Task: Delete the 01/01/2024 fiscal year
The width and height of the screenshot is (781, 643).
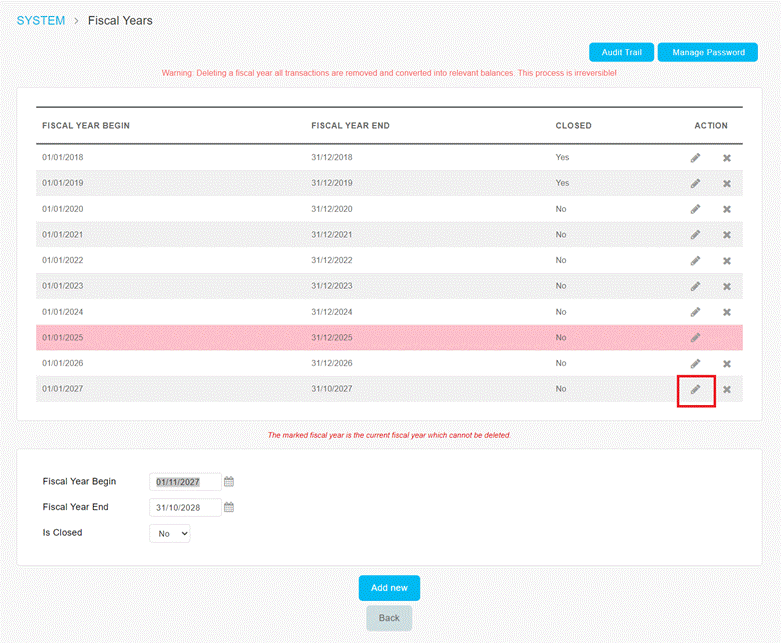Action: click(x=727, y=312)
